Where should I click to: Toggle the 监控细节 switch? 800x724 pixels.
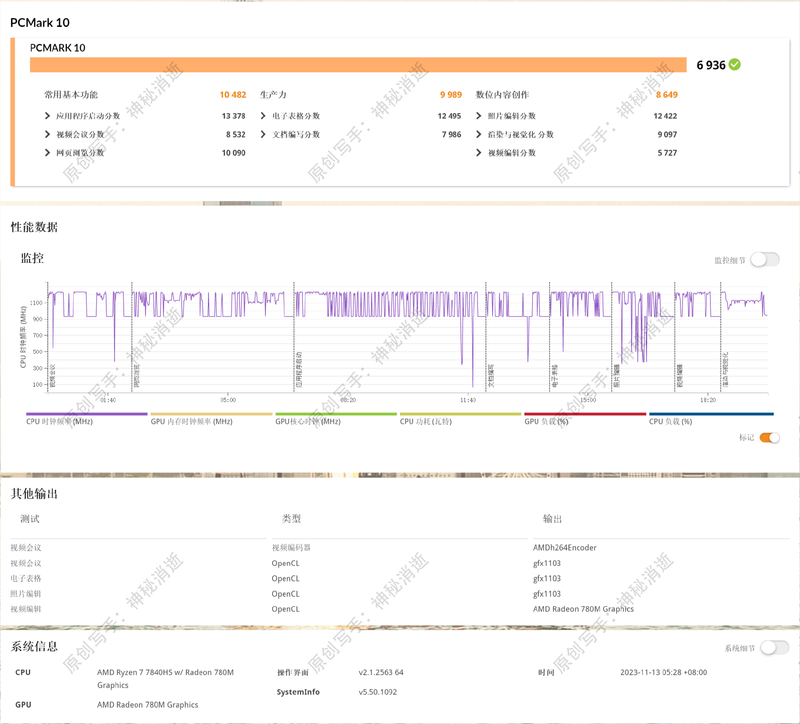click(x=765, y=260)
